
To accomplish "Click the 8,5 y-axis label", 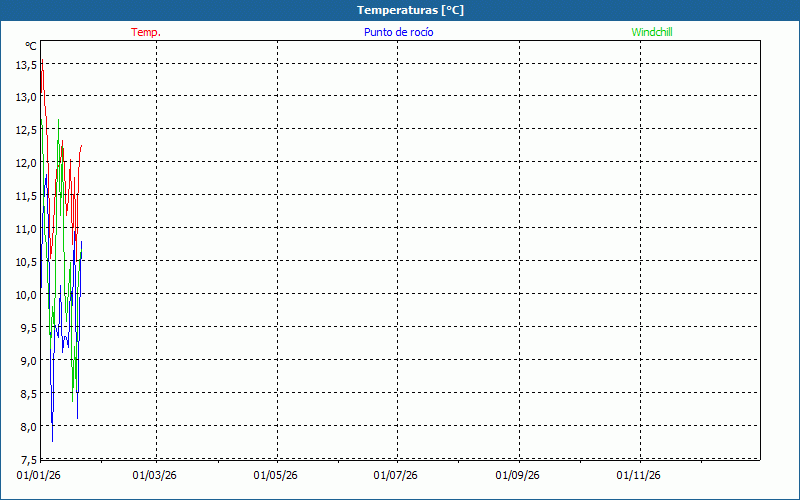I will click(x=26, y=394).
